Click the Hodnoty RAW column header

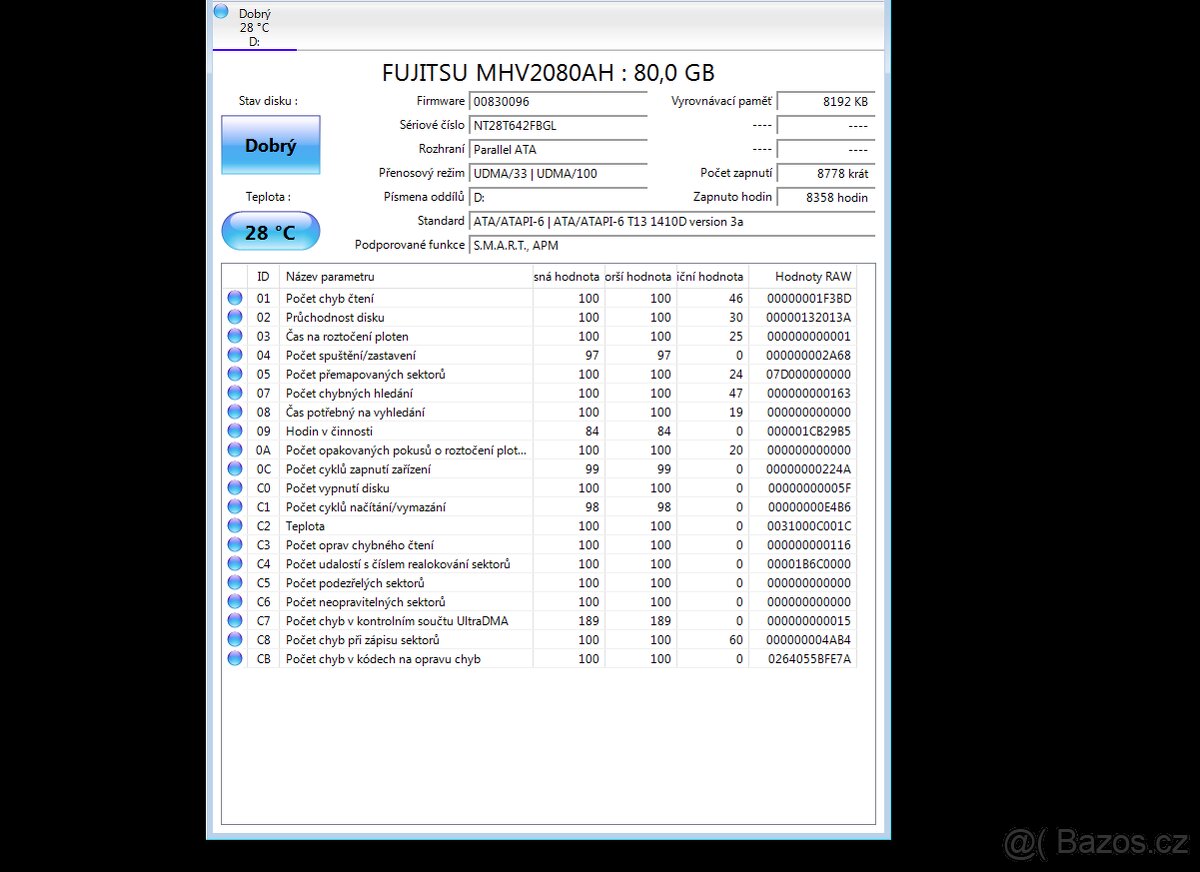[803, 276]
